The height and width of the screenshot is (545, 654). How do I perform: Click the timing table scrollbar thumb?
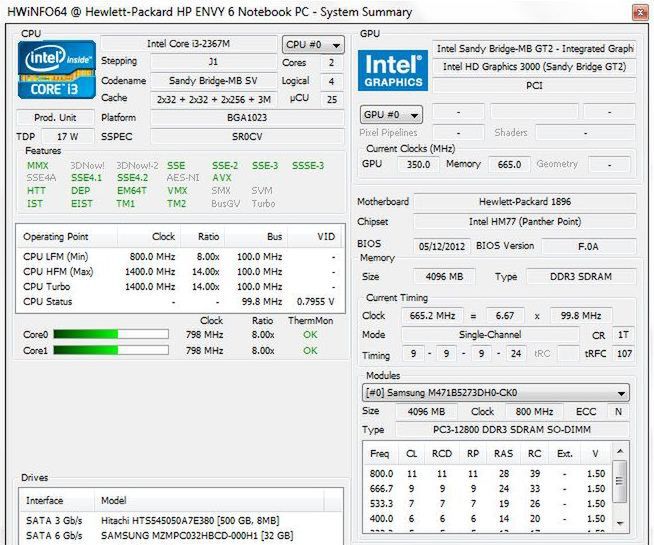[x=620, y=481]
